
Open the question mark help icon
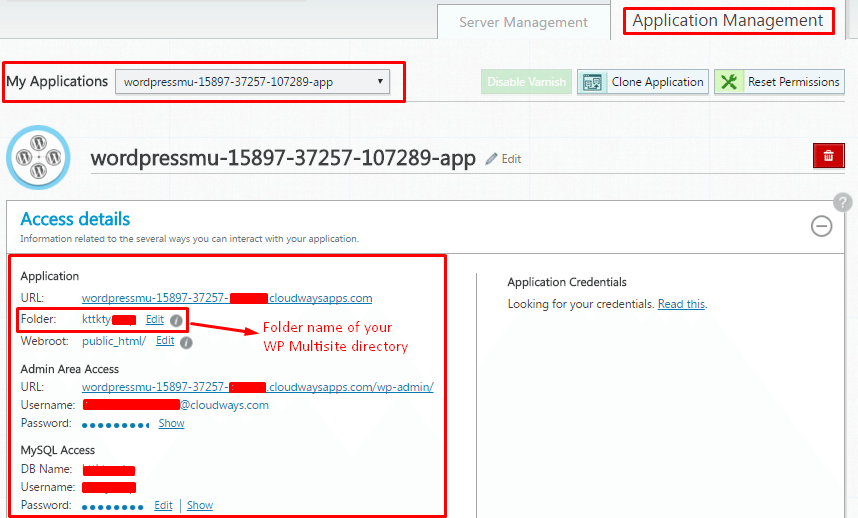pos(843,202)
